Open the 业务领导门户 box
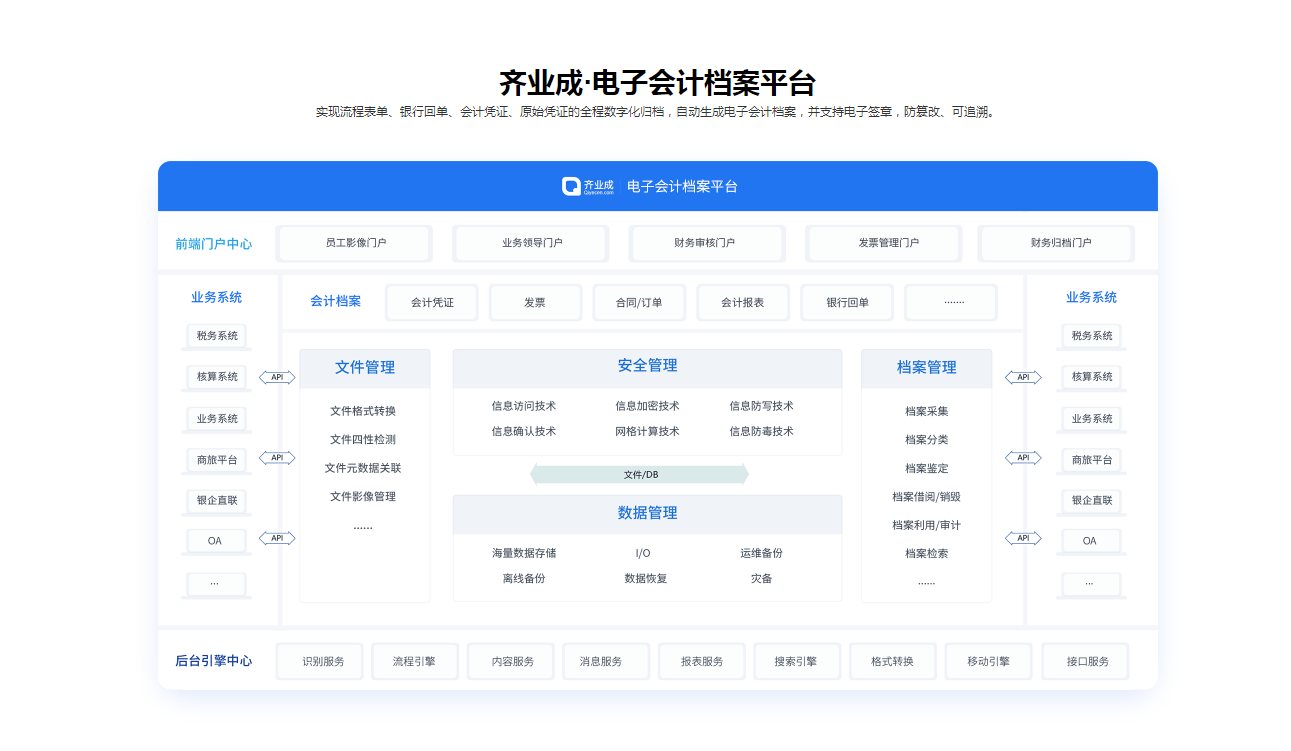The height and width of the screenshot is (751, 1291). [x=531, y=243]
